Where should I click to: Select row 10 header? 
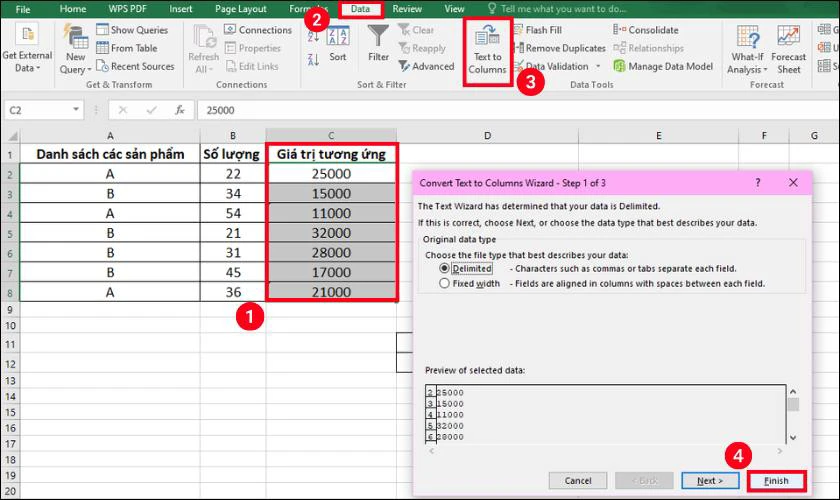(x=10, y=326)
